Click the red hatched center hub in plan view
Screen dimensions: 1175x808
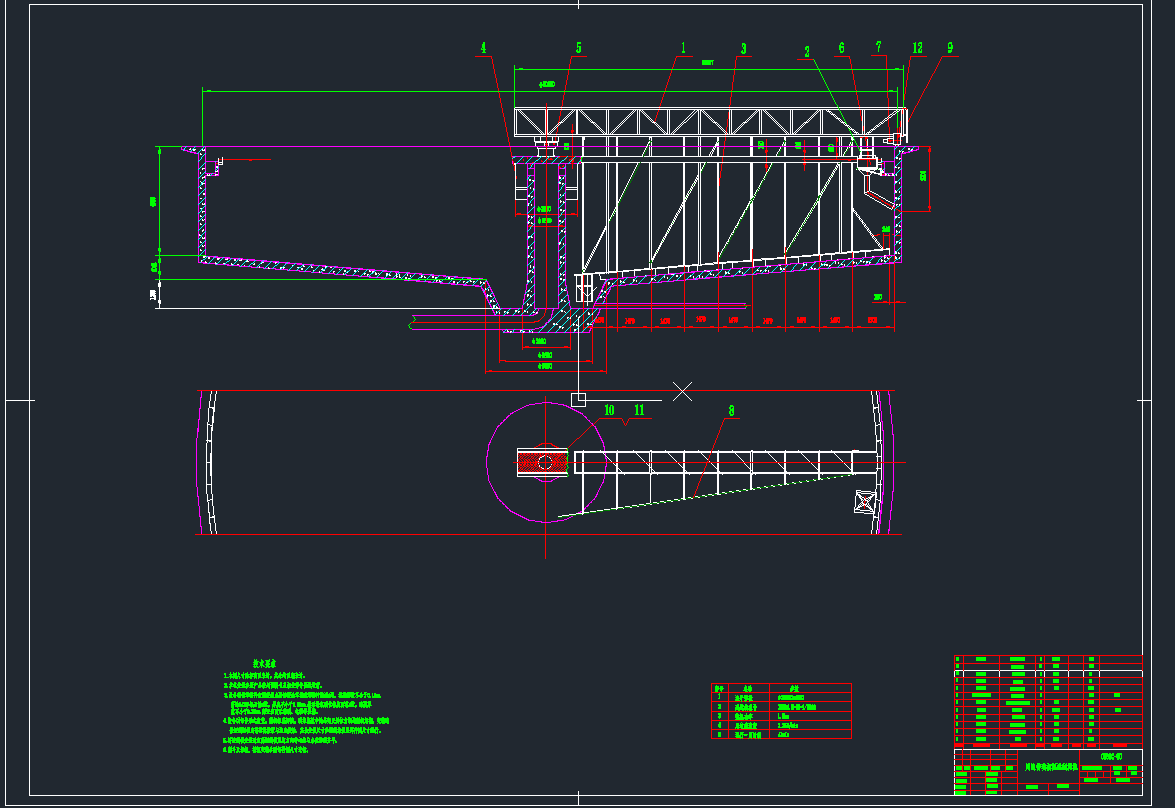pos(543,462)
